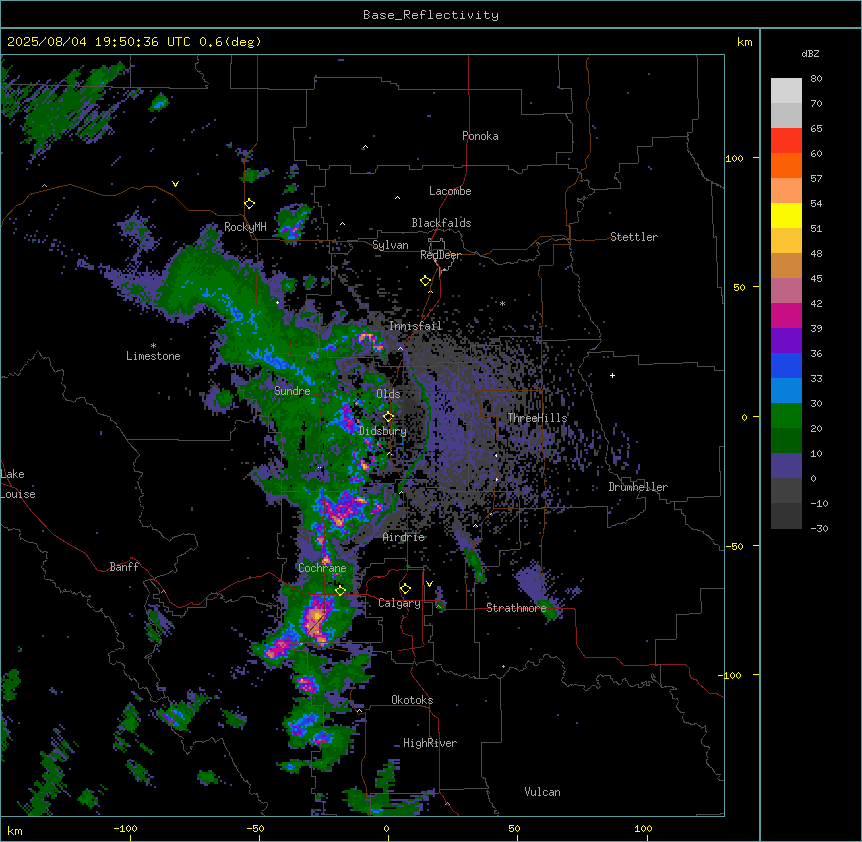Click the white plus marker north of Drumheller
Viewport: 862px width, 842px height.
[x=612, y=375]
